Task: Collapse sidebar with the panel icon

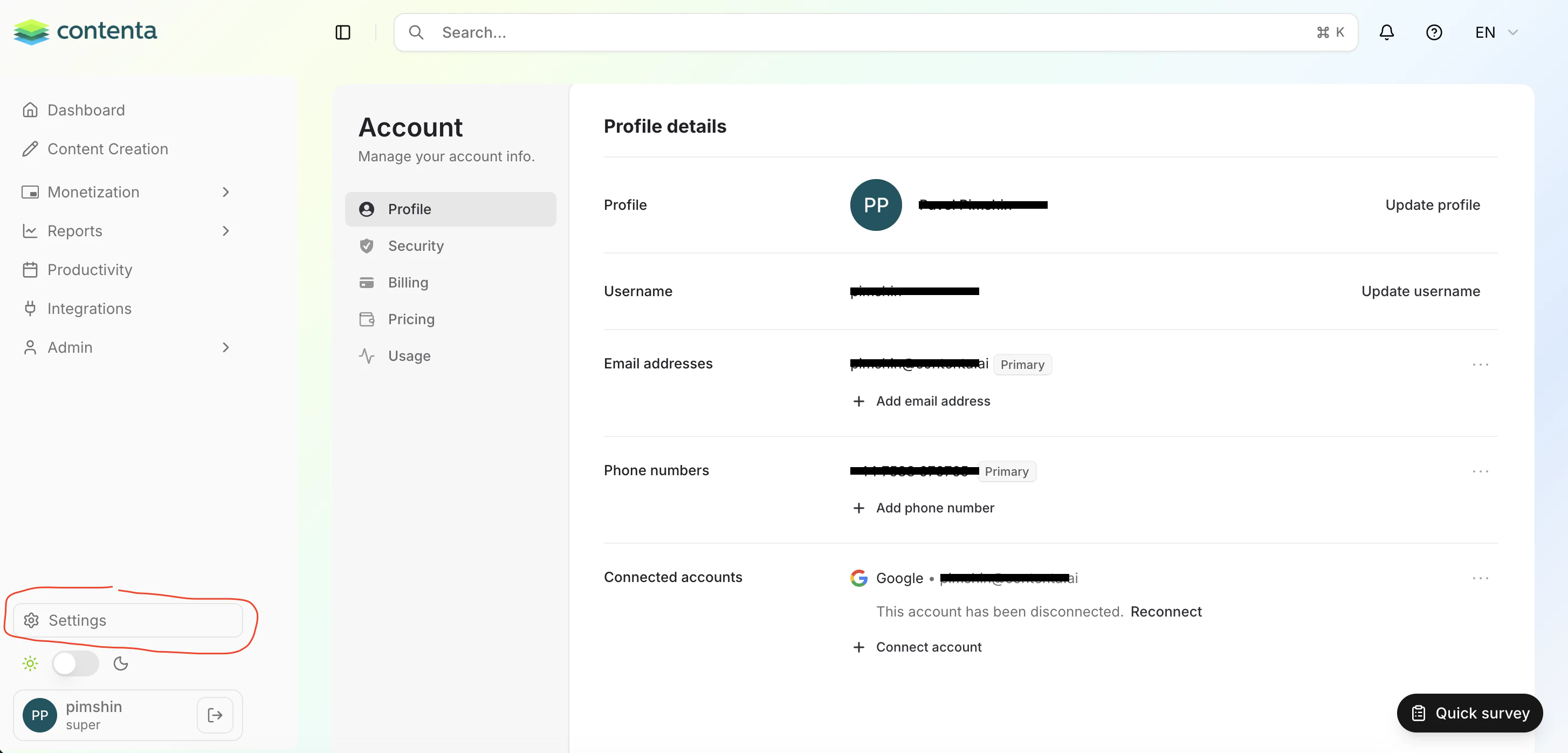Action: point(343,32)
